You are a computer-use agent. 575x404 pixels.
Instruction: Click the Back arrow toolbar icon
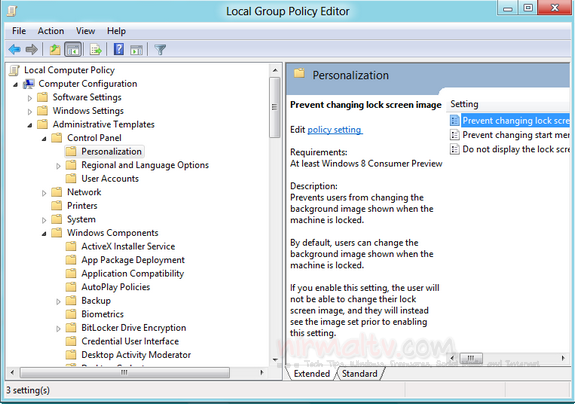15,49
